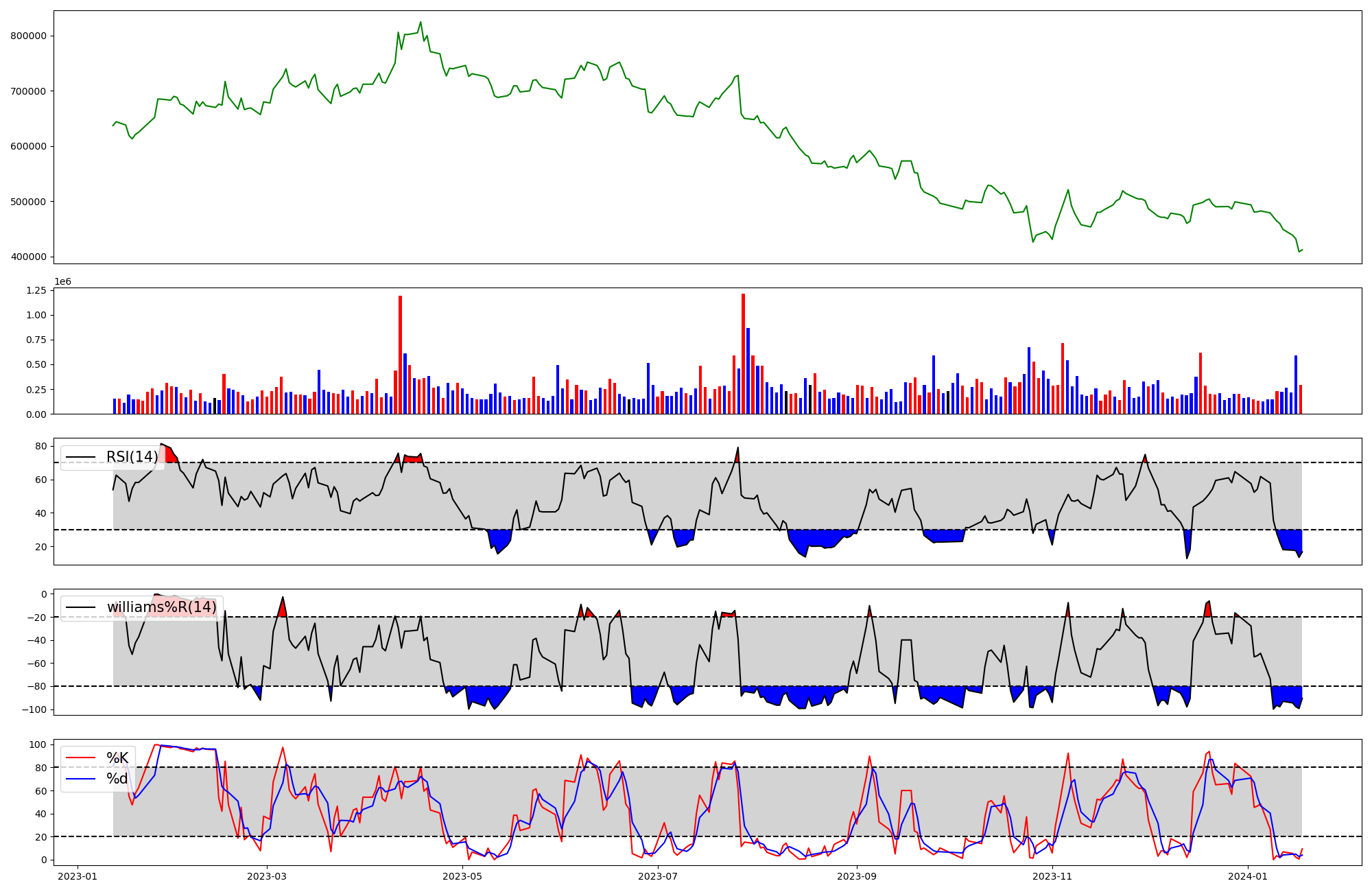Click the 800000 price axis label

(x=28, y=36)
